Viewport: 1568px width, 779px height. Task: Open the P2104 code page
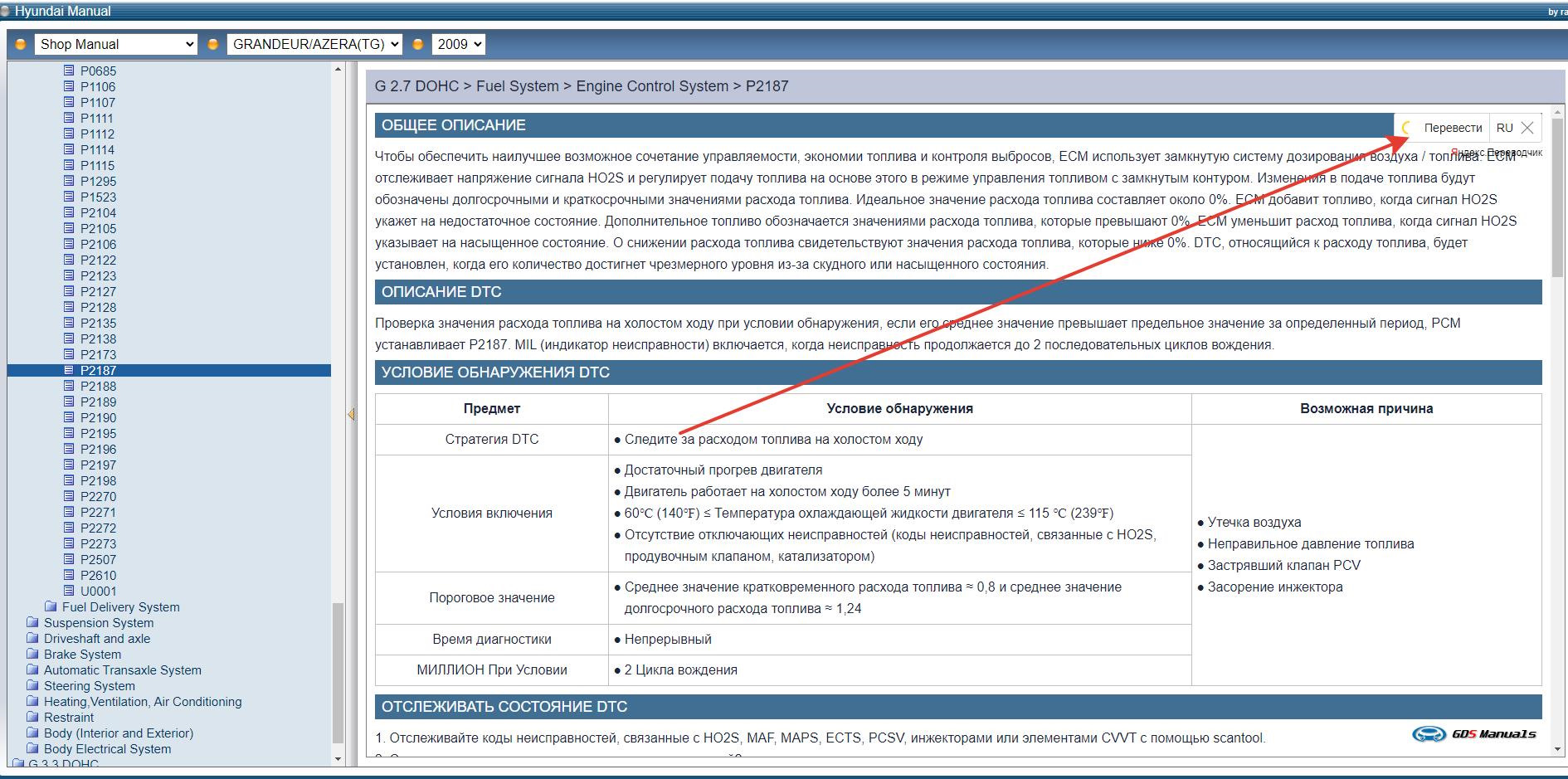coord(98,213)
